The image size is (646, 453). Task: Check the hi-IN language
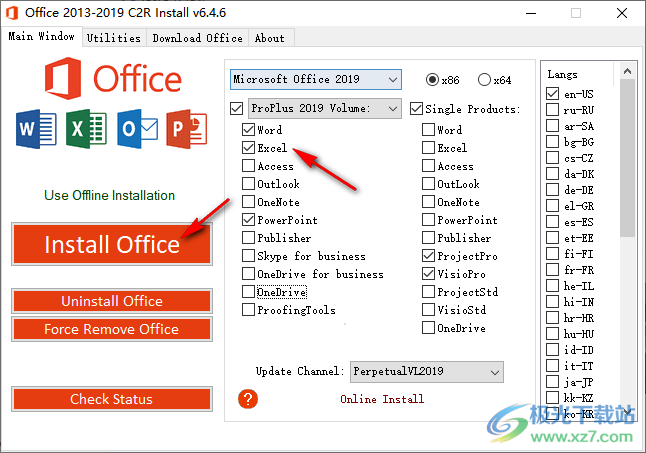click(552, 302)
